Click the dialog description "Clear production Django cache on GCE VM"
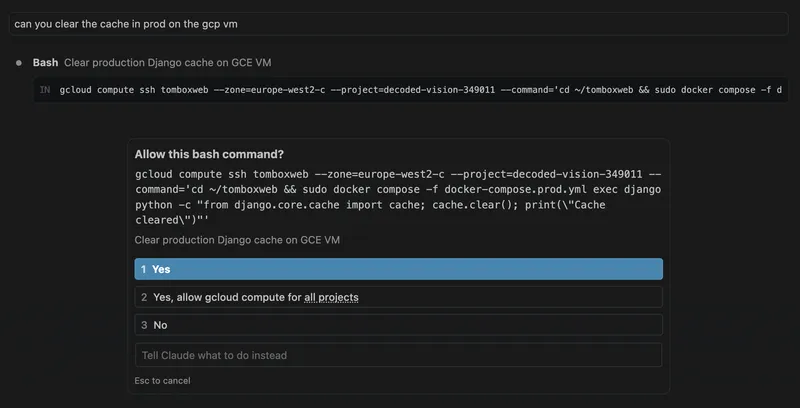 (x=238, y=240)
